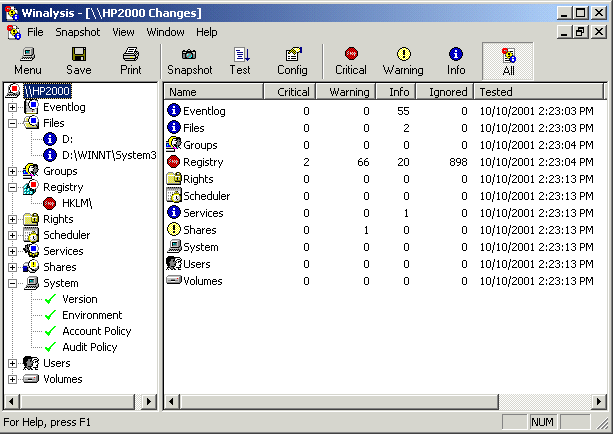Expand the Users tree node
The width and height of the screenshot is (613, 434).
coord(13,363)
